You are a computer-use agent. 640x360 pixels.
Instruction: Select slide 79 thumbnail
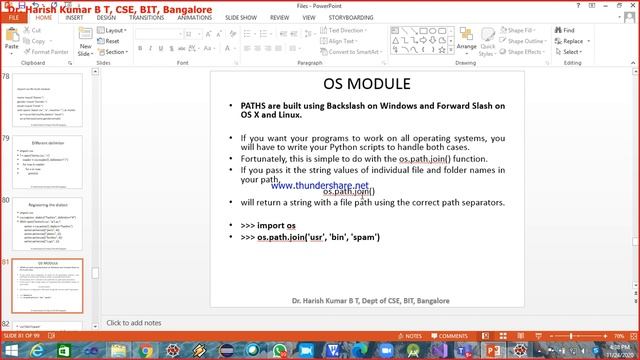coord(47,162)
